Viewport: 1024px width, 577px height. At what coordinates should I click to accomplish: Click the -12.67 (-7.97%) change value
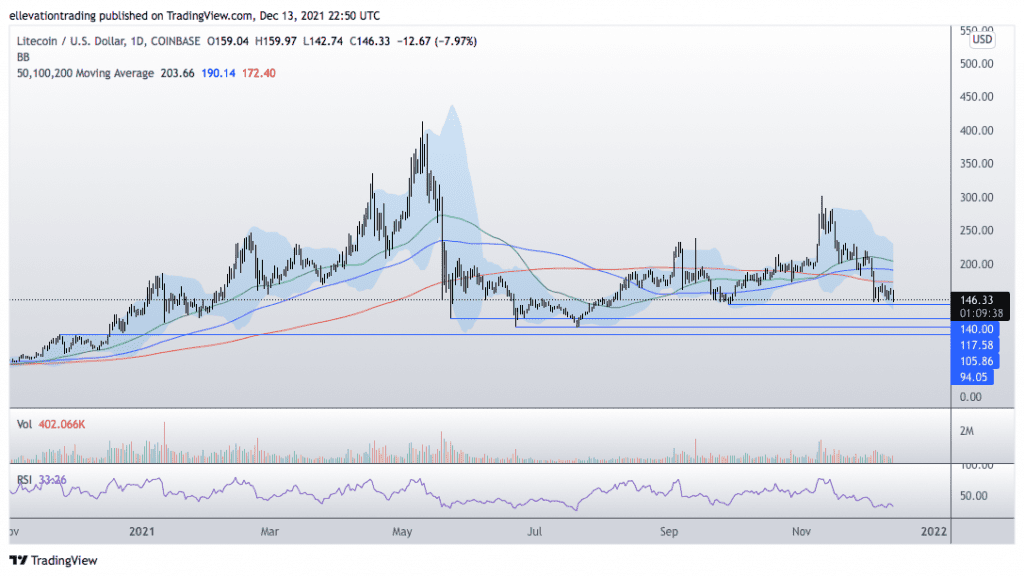437,41
